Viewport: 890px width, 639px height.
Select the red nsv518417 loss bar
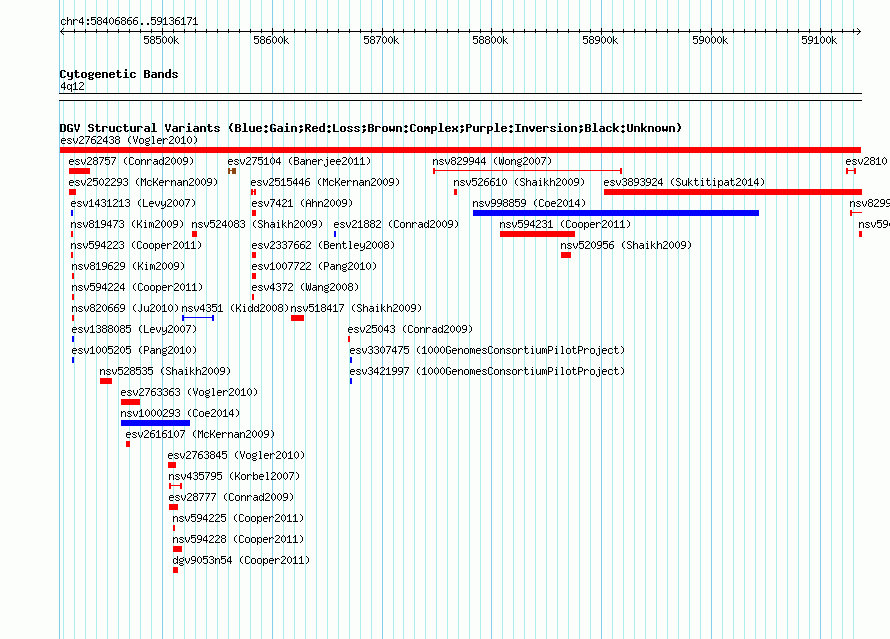[297, 318]
